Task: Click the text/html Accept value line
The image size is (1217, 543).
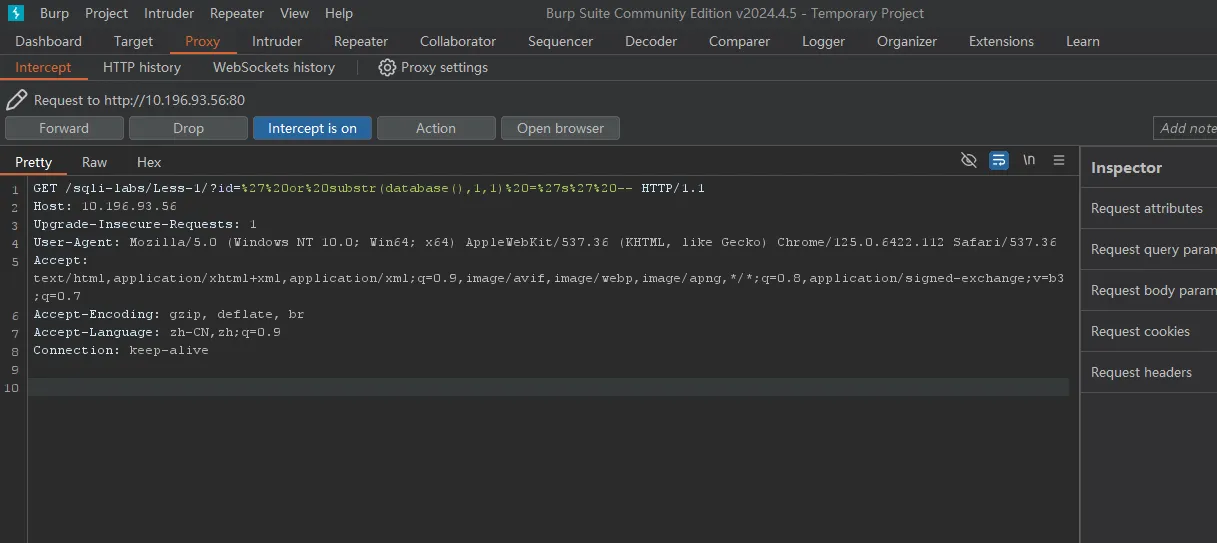Action: point(548,278)
